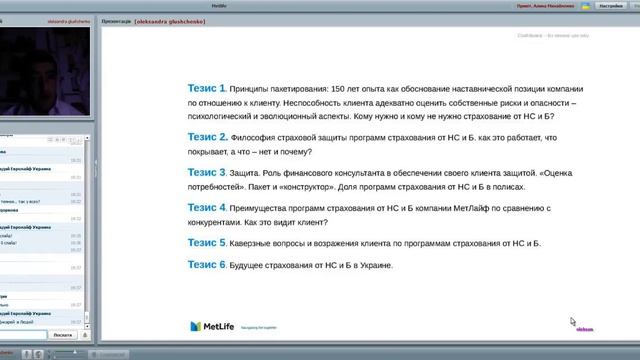Click the oleksandra glushchenko presenter name label
The height and width of the screenshot is (360, 640).
coord(170,21)
